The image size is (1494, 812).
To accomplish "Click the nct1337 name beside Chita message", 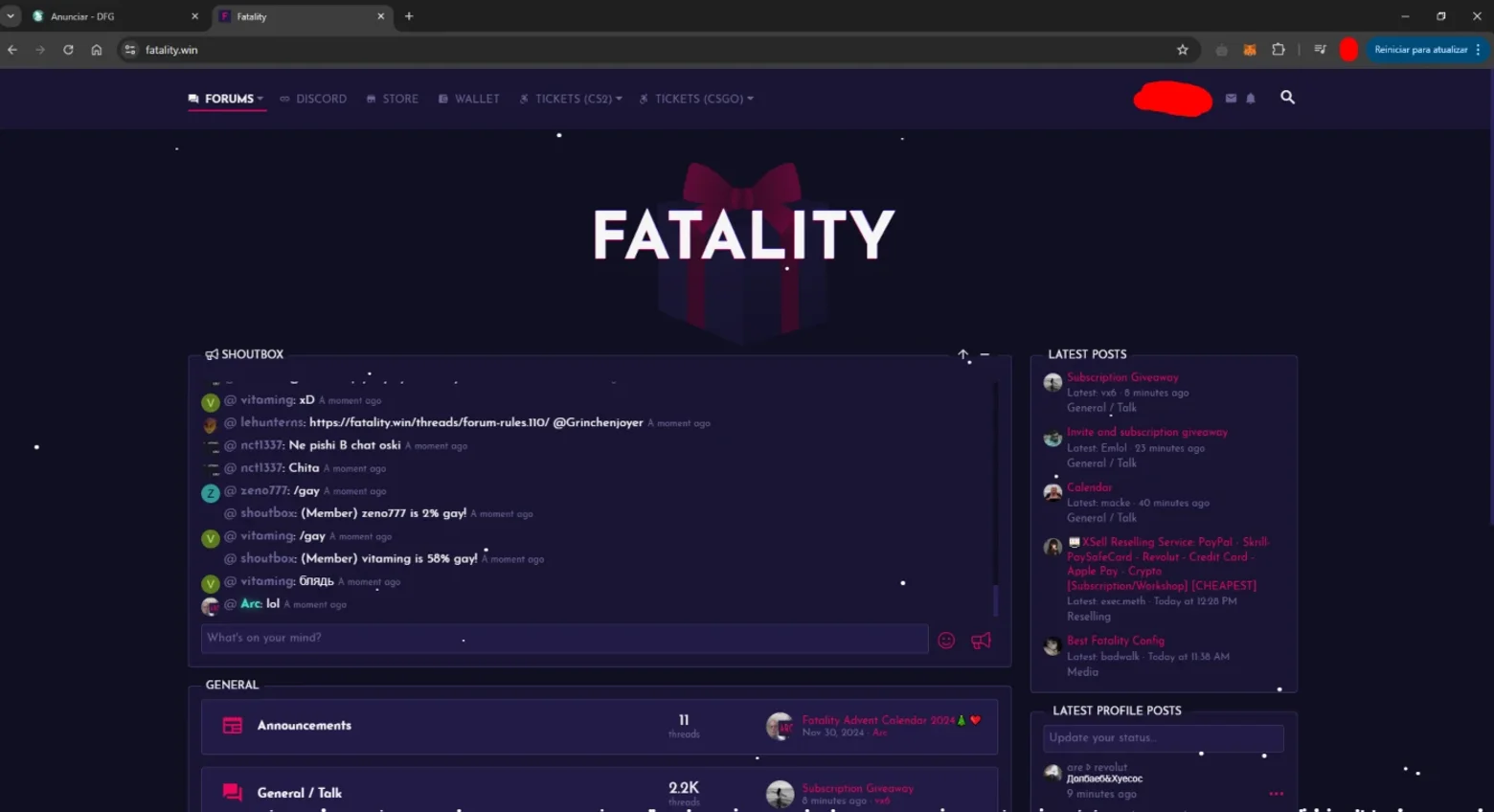I will tap(262, 467).
